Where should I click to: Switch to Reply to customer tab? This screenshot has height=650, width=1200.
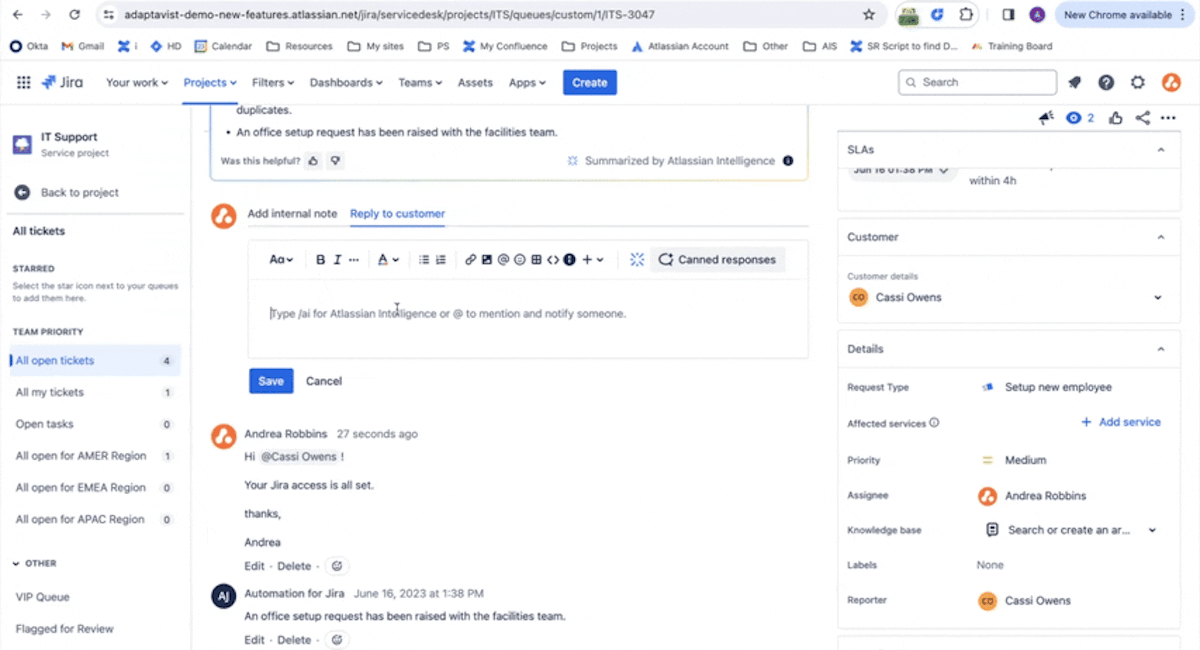tap(397, 214)
